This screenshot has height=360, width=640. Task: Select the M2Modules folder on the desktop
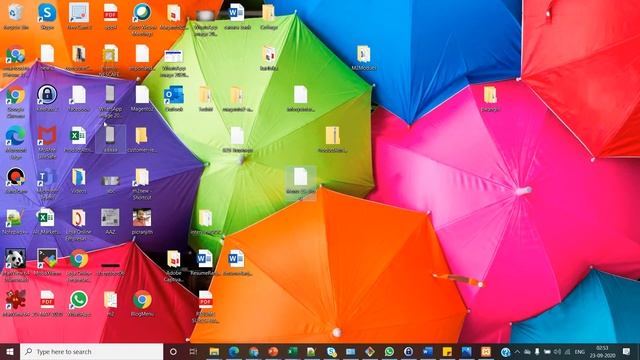363,57
